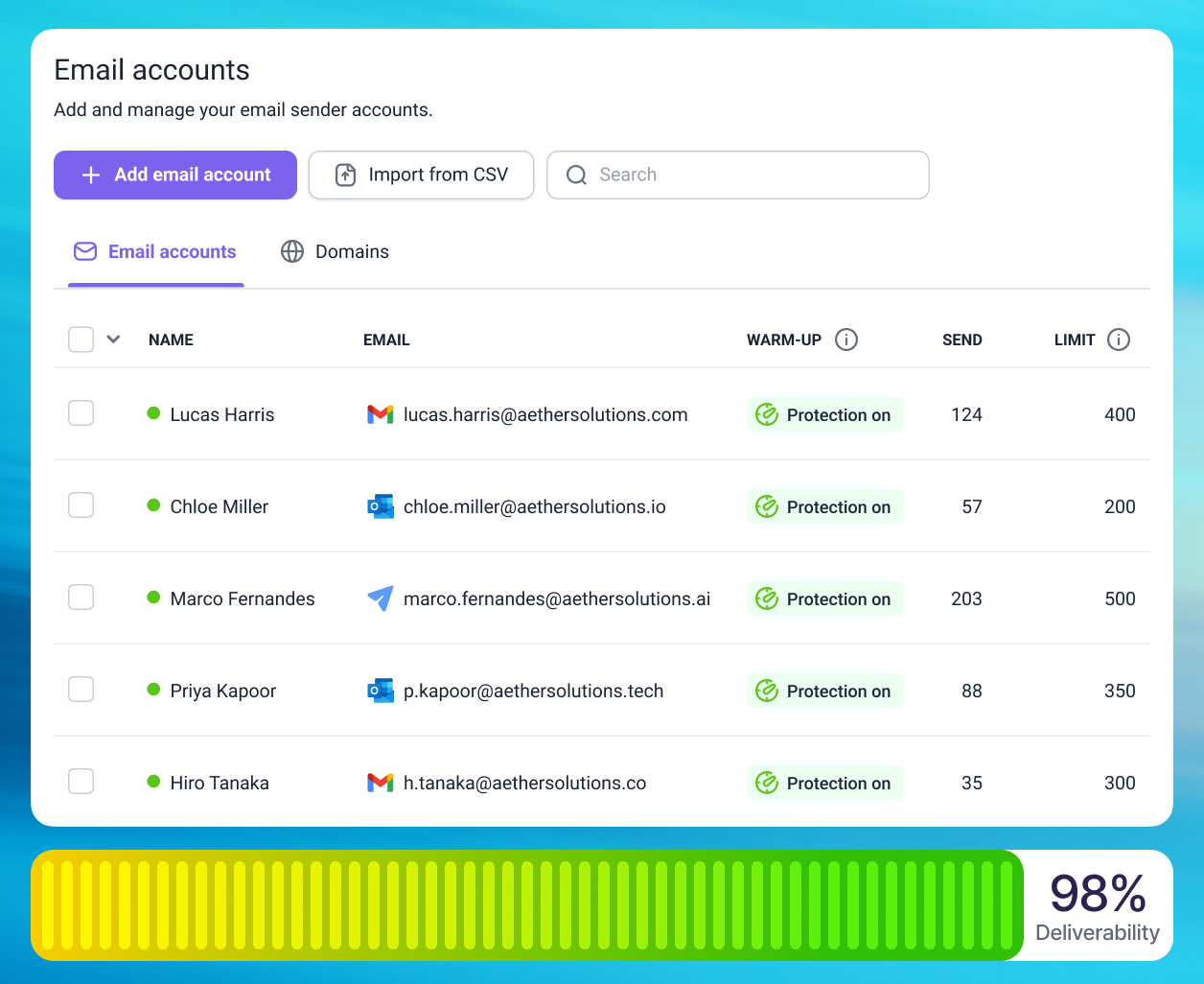This screenshot has height=984, width=1204.
Task: Click the Import from CSV button
Action: [421, 175]
